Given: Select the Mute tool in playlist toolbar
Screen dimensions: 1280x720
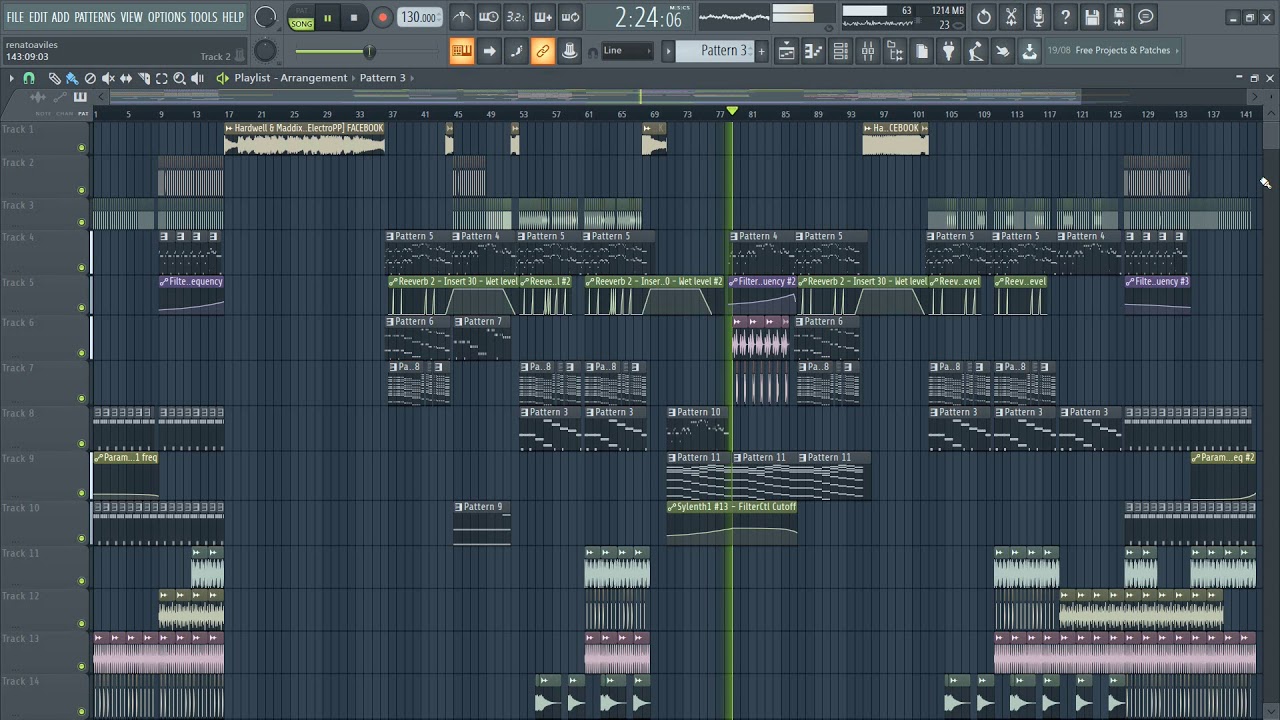Looking at the screenshot, I should [x=108, y=78].
